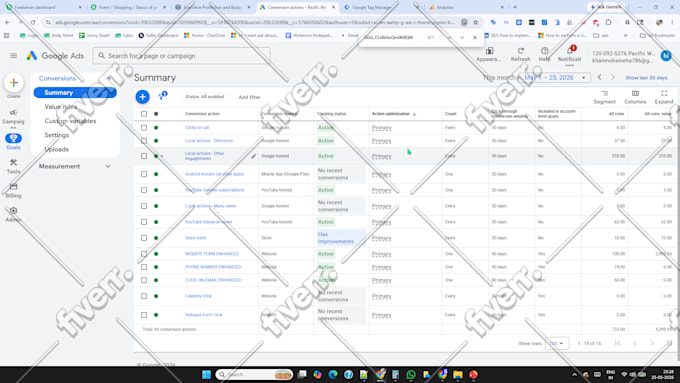Click Show last 30 days link
The height and width of the screenshot is (383, 680).
[x=646, y=78]
